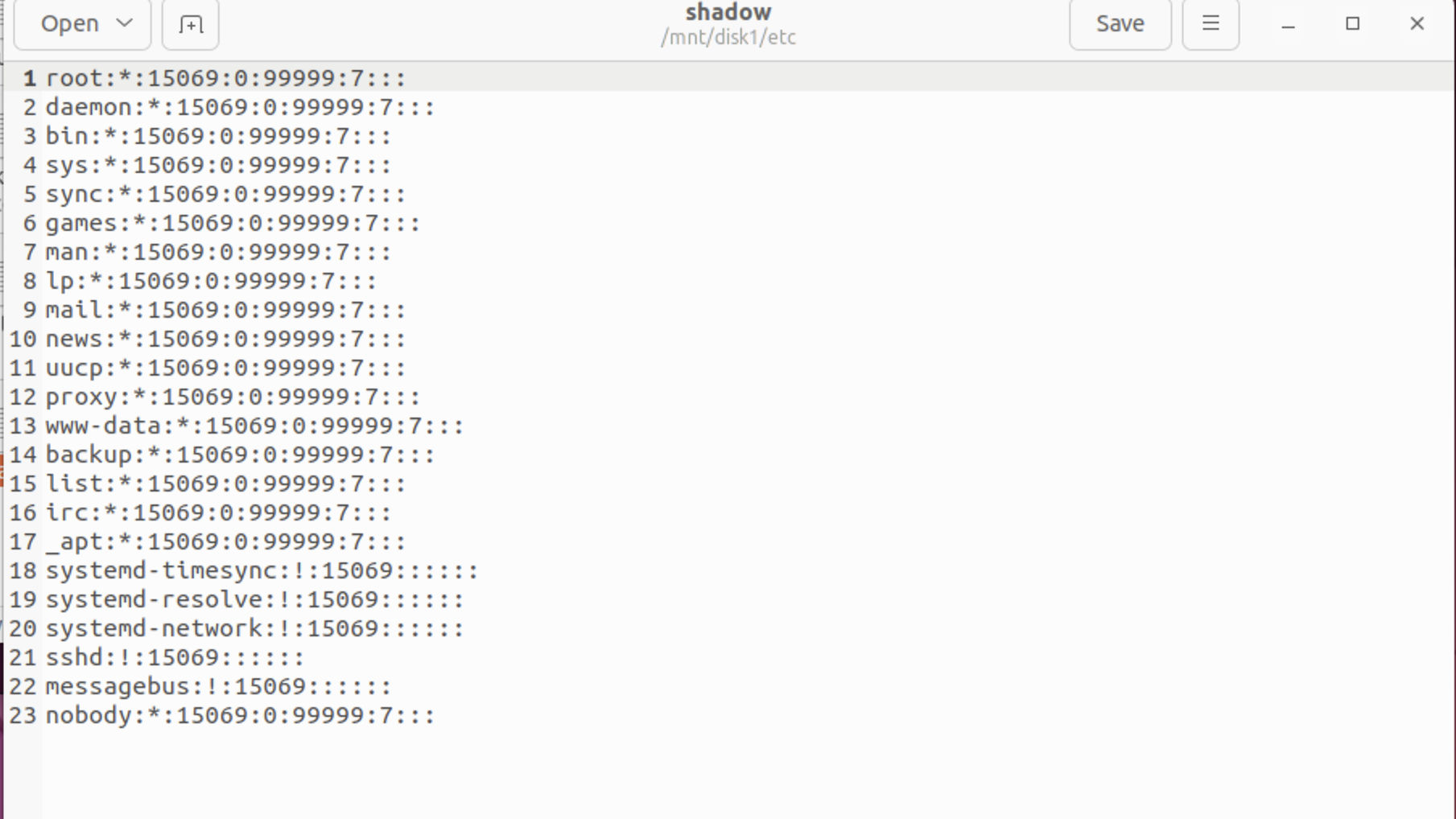Maximize the text editor window
The width and height of the screenshot is (1456, 819).
click(x=1352, y=24)
